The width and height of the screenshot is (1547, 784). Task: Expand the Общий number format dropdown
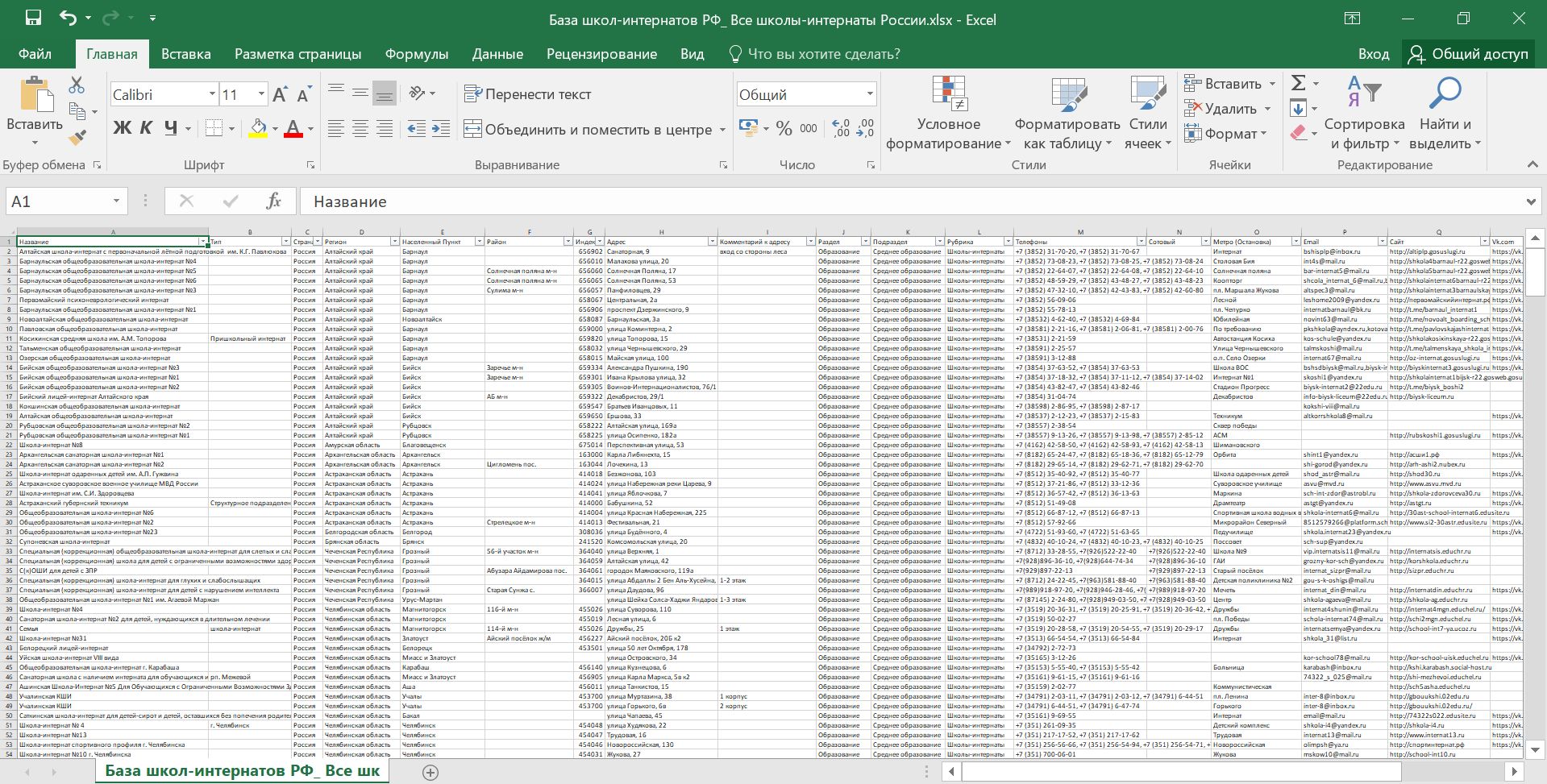(x=869, y=94)
